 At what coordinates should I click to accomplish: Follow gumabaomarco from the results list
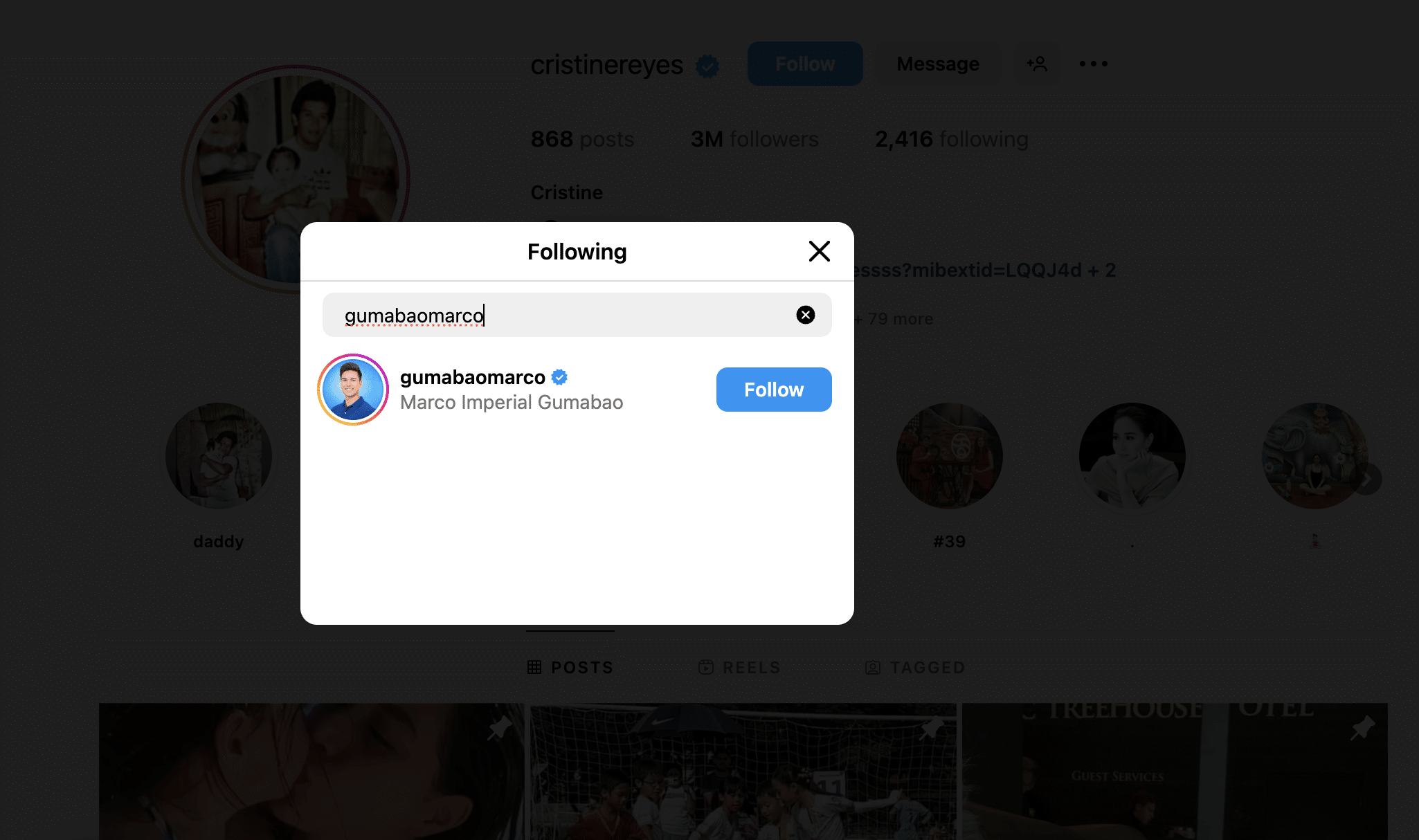[773, 390]
